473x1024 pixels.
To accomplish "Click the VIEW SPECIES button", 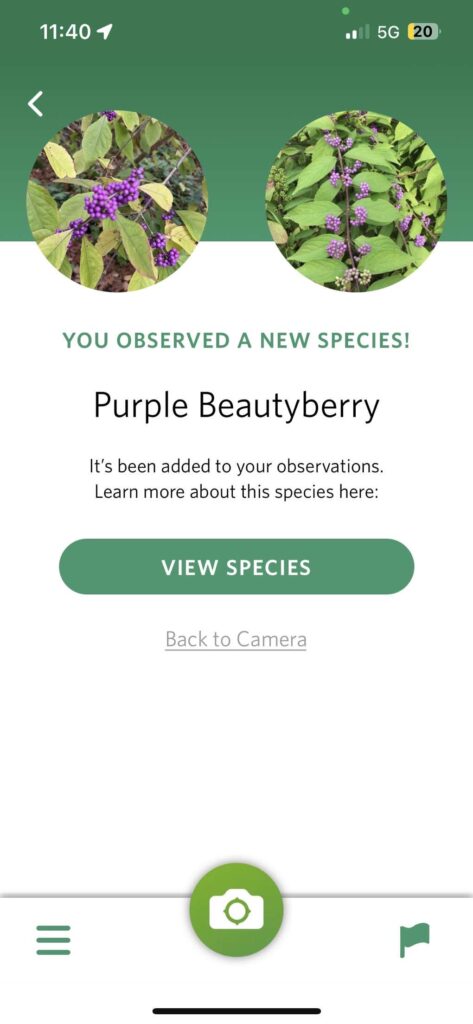I will [236, 567].
